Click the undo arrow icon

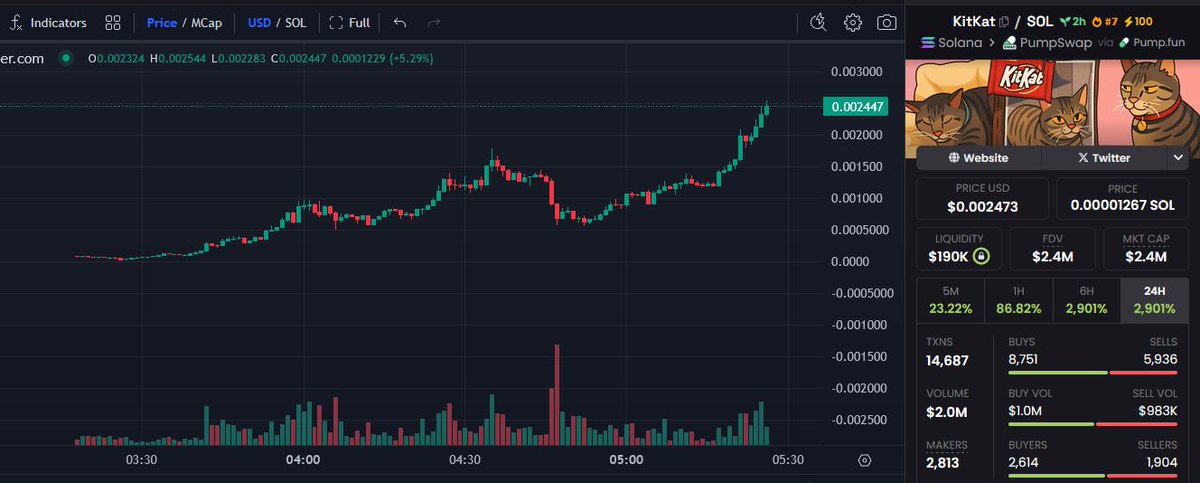(400, 22)
